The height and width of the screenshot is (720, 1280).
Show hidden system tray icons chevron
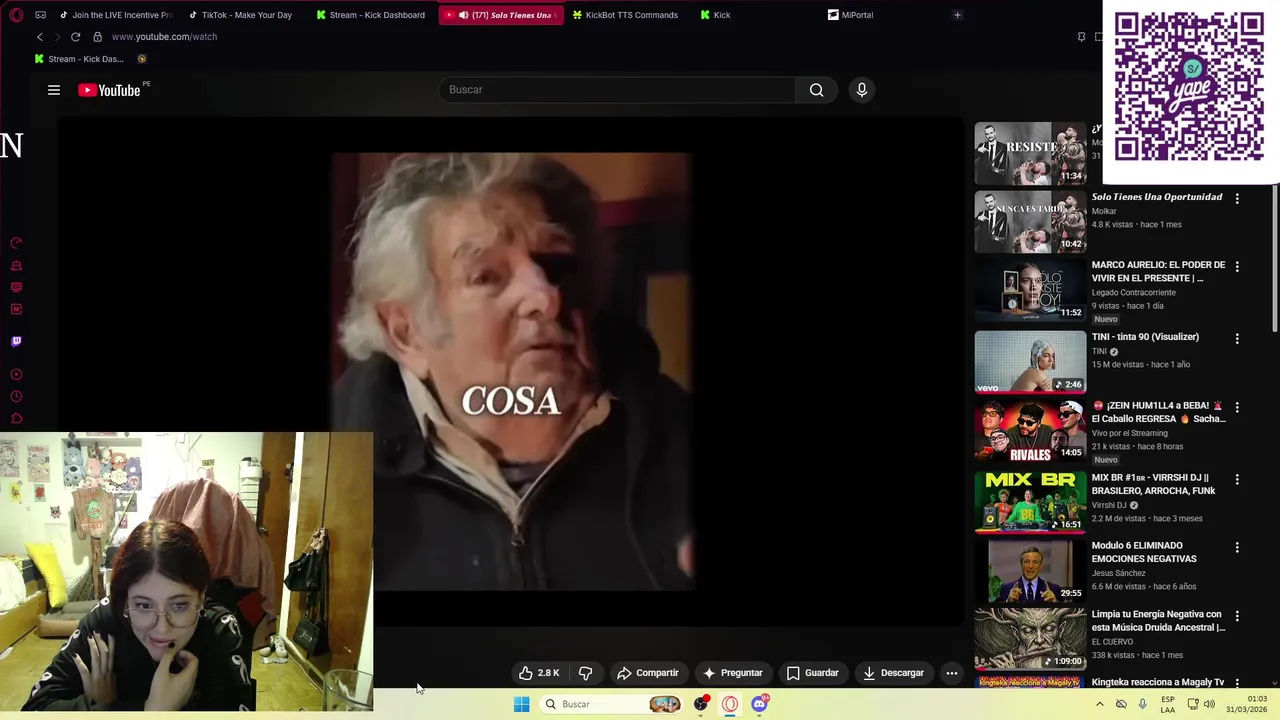(1099, 704)
